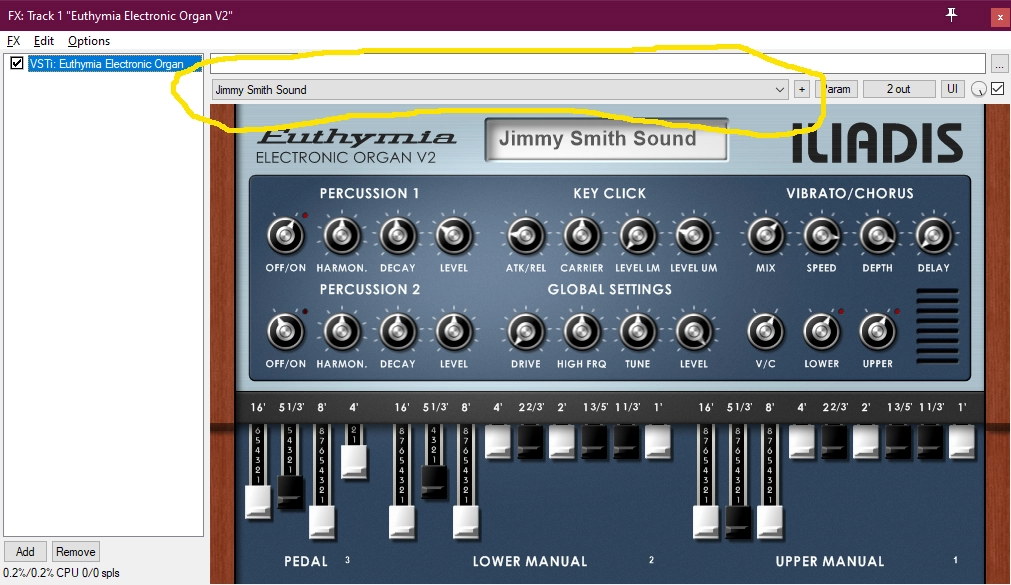Open the Options menu
Image resolution: width=1011 pixels, height=585 pixels.
point(89,41)
